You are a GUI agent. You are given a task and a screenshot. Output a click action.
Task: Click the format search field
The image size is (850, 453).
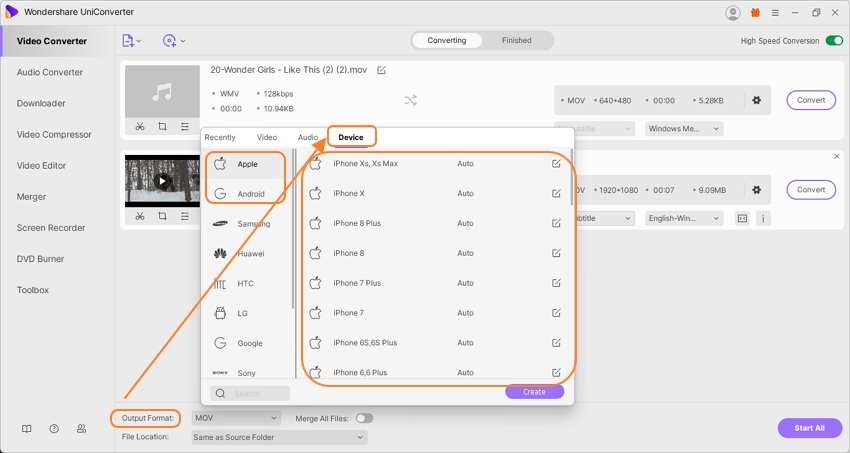point(250,393)
